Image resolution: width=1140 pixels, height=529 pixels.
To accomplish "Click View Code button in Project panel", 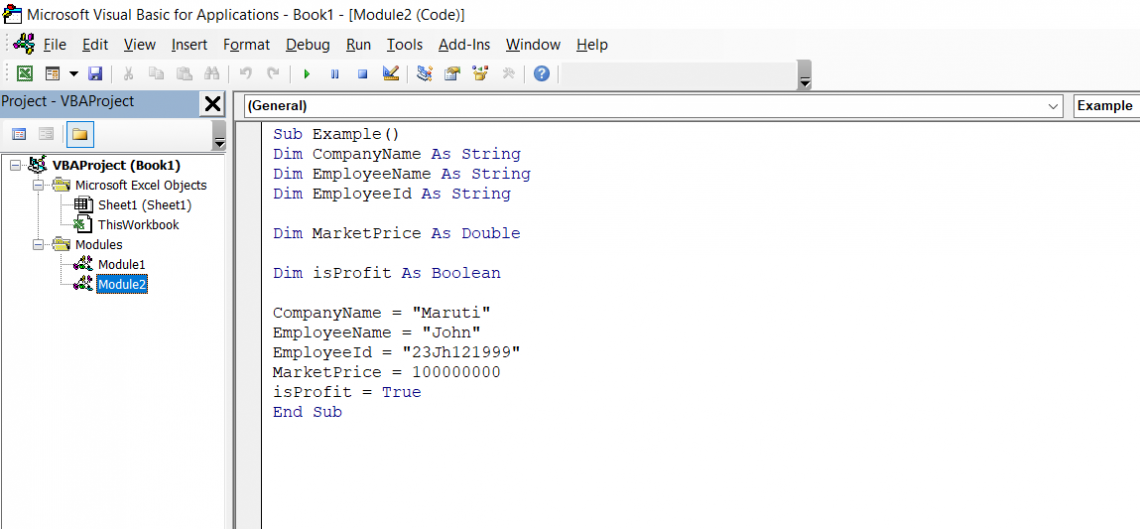I will (x=19, y=134).
